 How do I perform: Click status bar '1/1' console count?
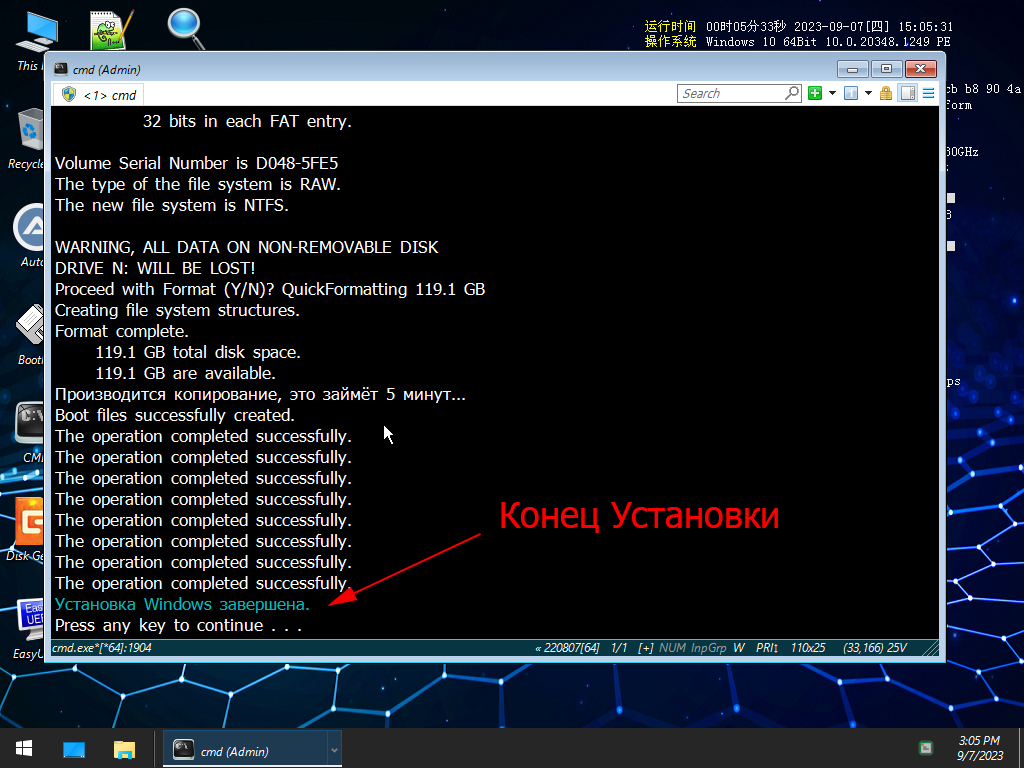pos(618,648)
